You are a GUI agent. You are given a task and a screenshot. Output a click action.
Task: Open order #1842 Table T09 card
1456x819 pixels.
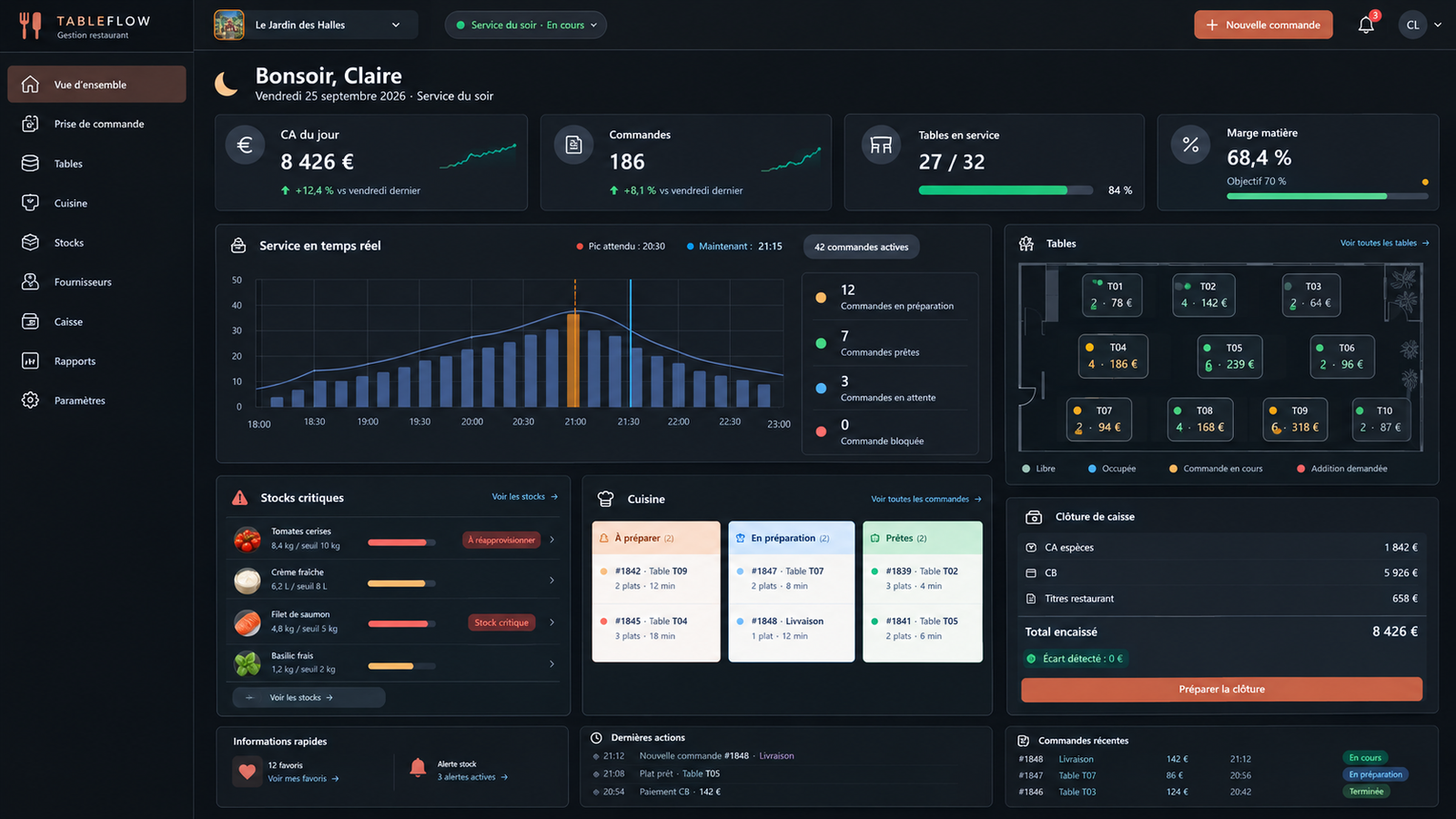tap(656, 579)
